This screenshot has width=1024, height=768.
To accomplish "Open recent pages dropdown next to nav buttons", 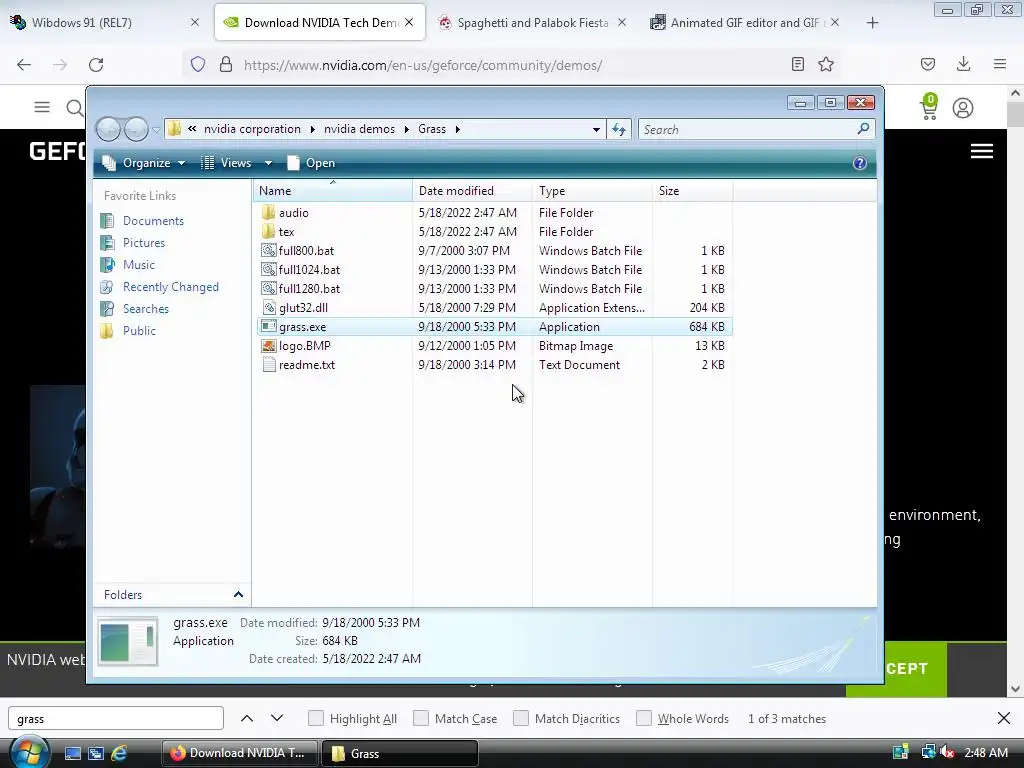I will tap(155, 129).
